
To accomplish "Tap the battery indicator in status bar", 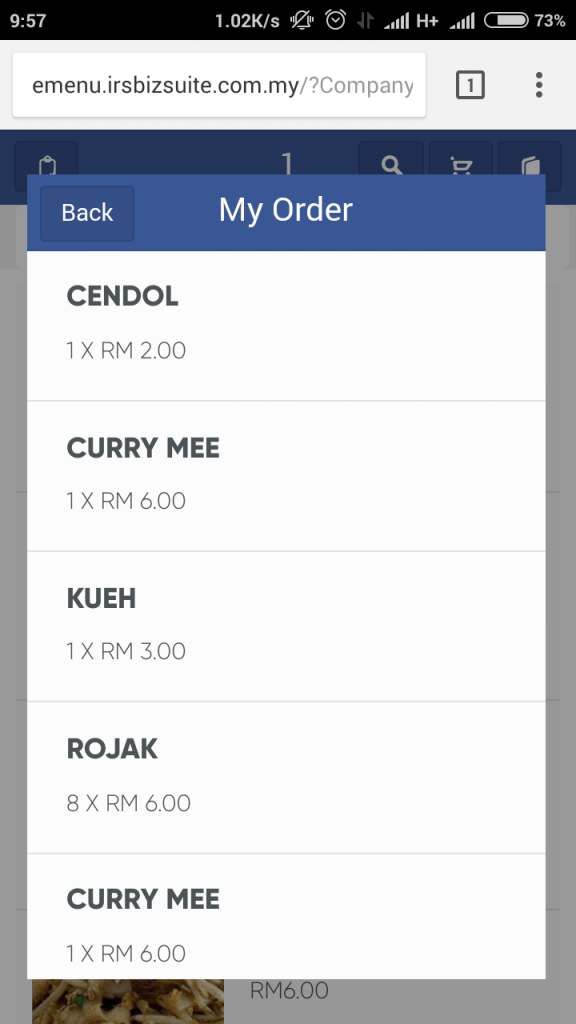I will 506,20.
